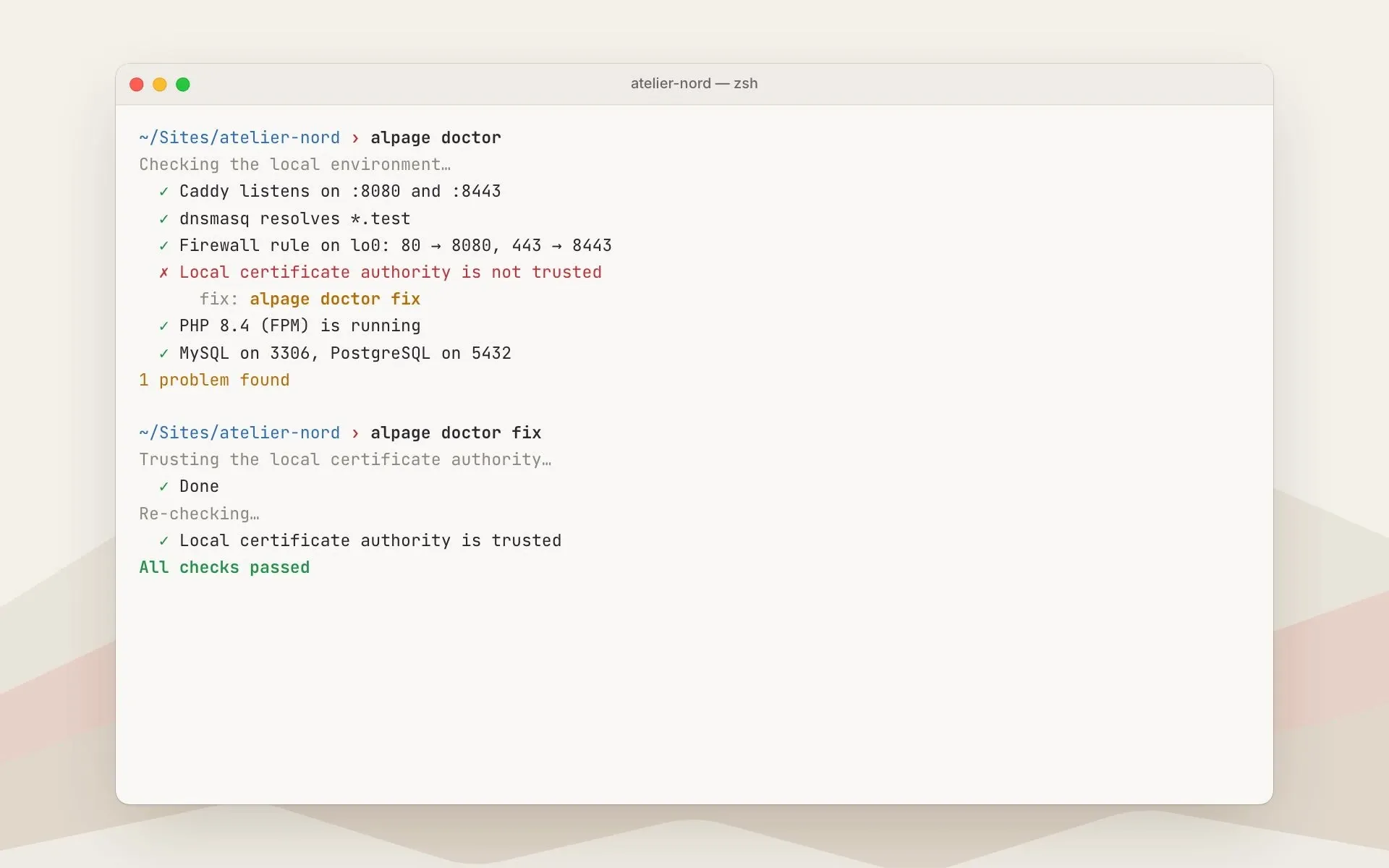Click the red X failure mark
Viewport: 1389px width, 868px height.
[164, 273]
